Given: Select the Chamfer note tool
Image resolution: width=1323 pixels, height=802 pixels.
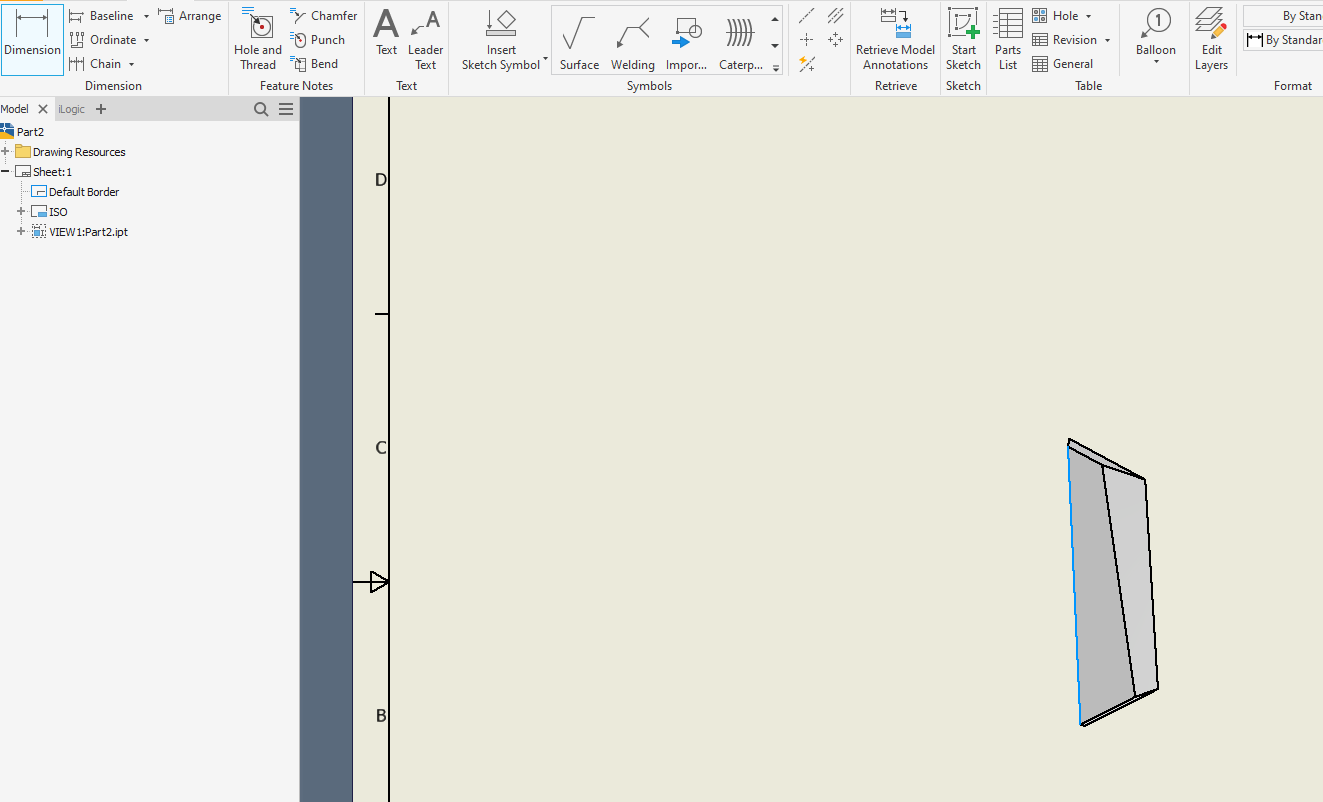Looking at the screenshot, I should point(322,15).
